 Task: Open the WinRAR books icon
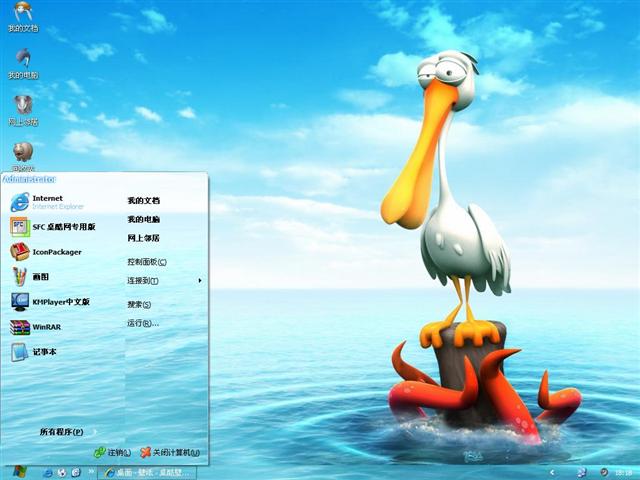pos(20,327)
